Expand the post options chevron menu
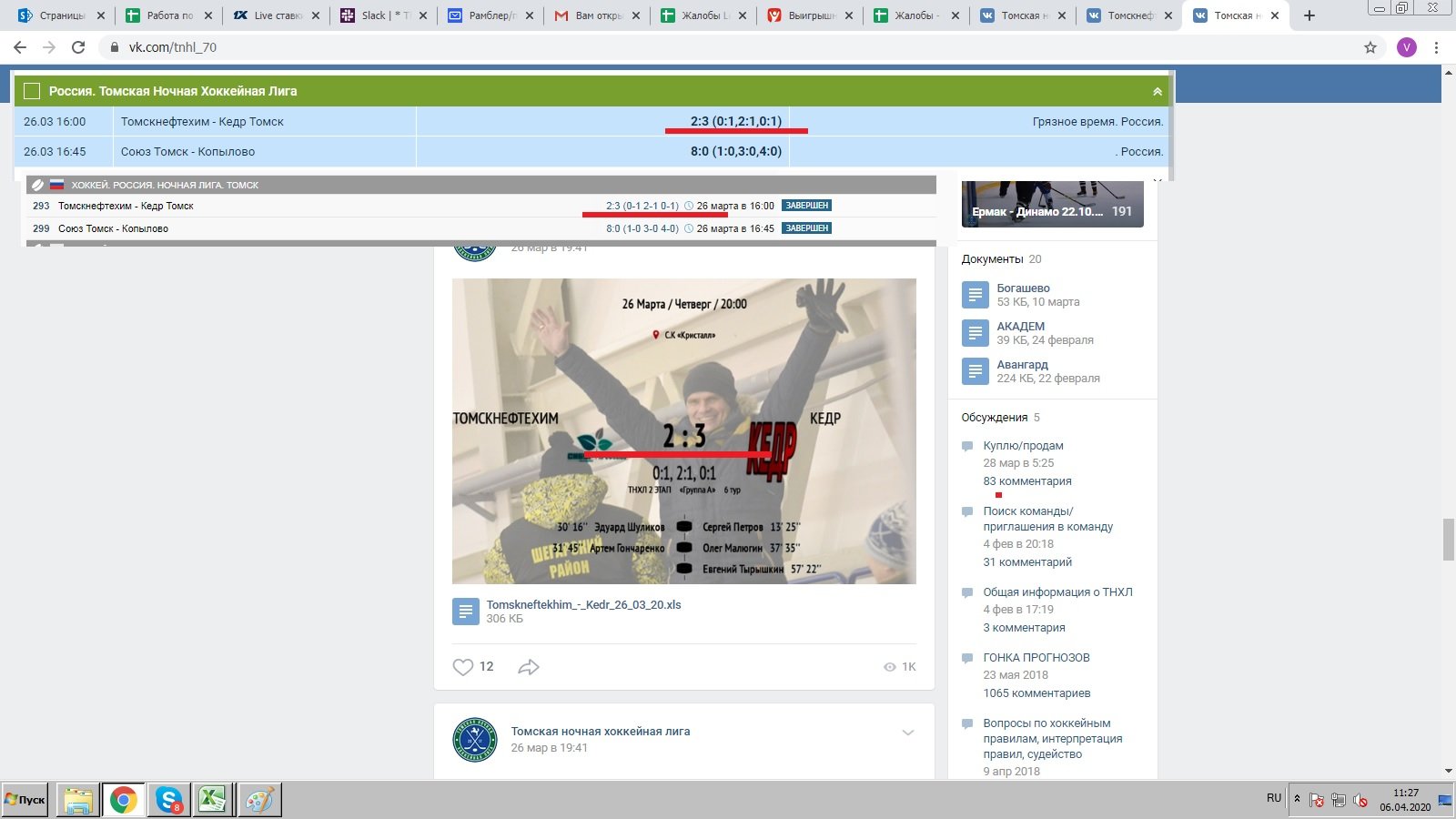 [907, 733]
